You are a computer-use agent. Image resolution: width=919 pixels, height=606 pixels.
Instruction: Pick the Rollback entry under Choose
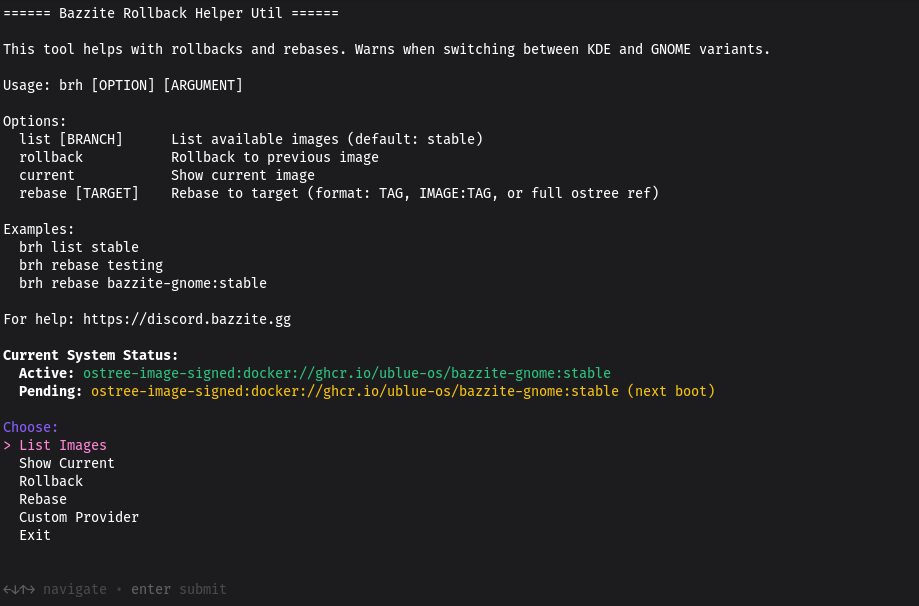[51, 481]
